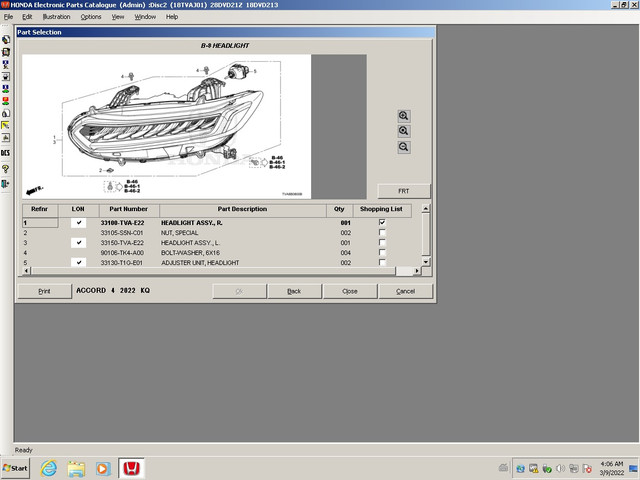Click the Qty column header

click(339, 209)
